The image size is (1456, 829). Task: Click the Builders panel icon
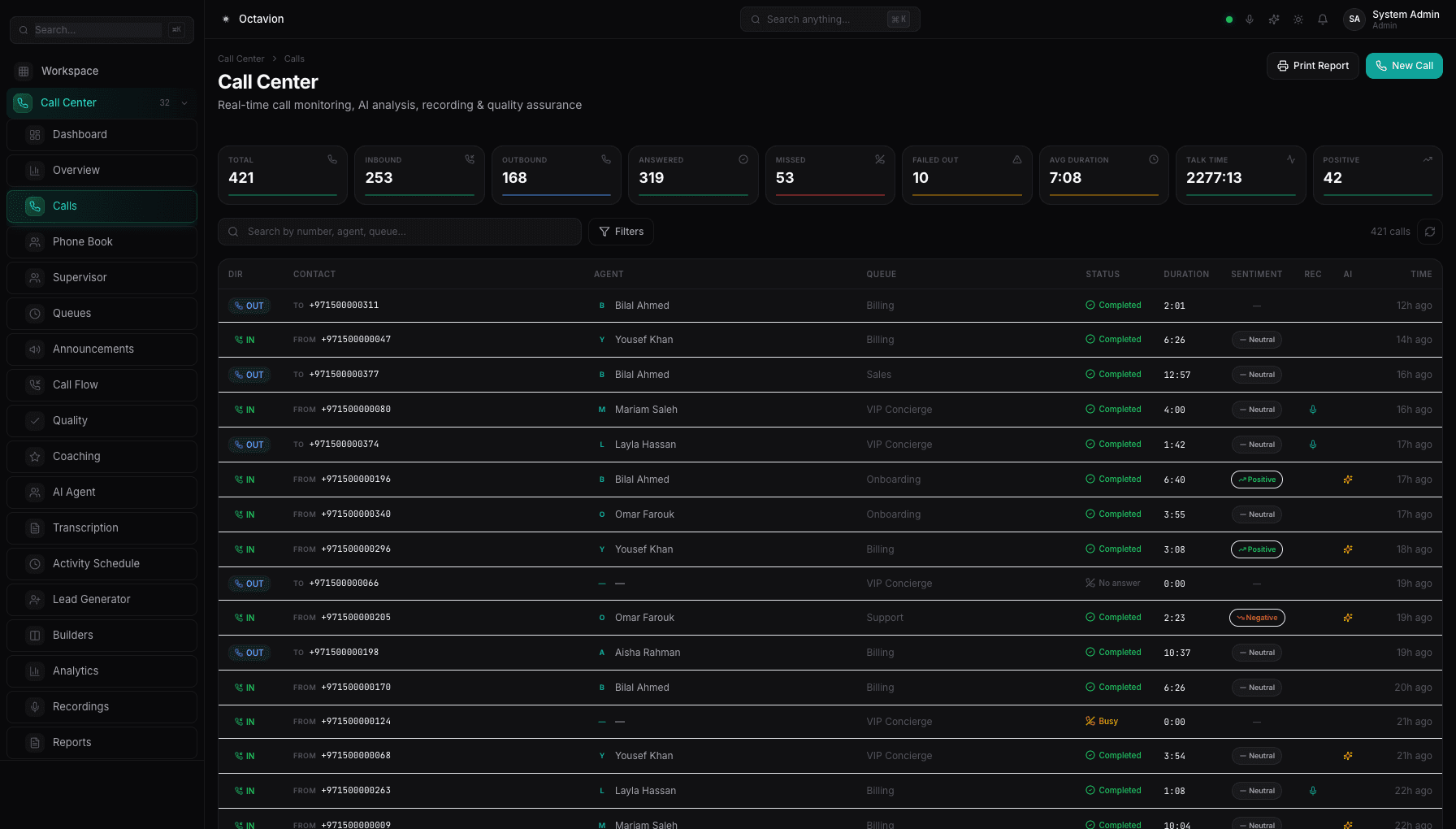tap(35, 636)
